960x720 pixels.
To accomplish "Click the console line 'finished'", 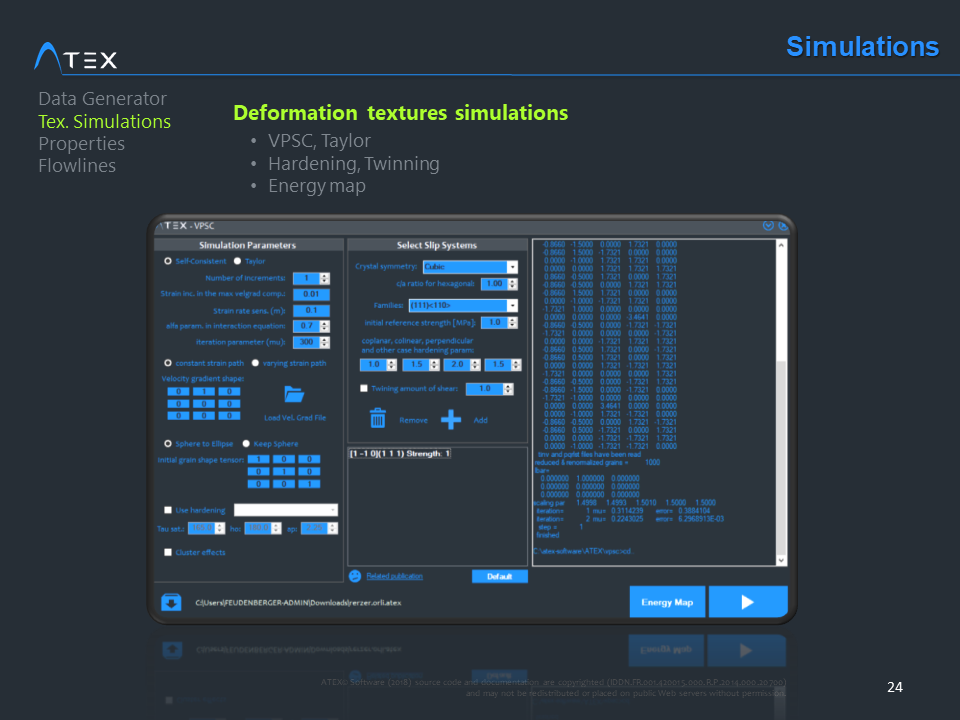I will [x=548, y=534].
